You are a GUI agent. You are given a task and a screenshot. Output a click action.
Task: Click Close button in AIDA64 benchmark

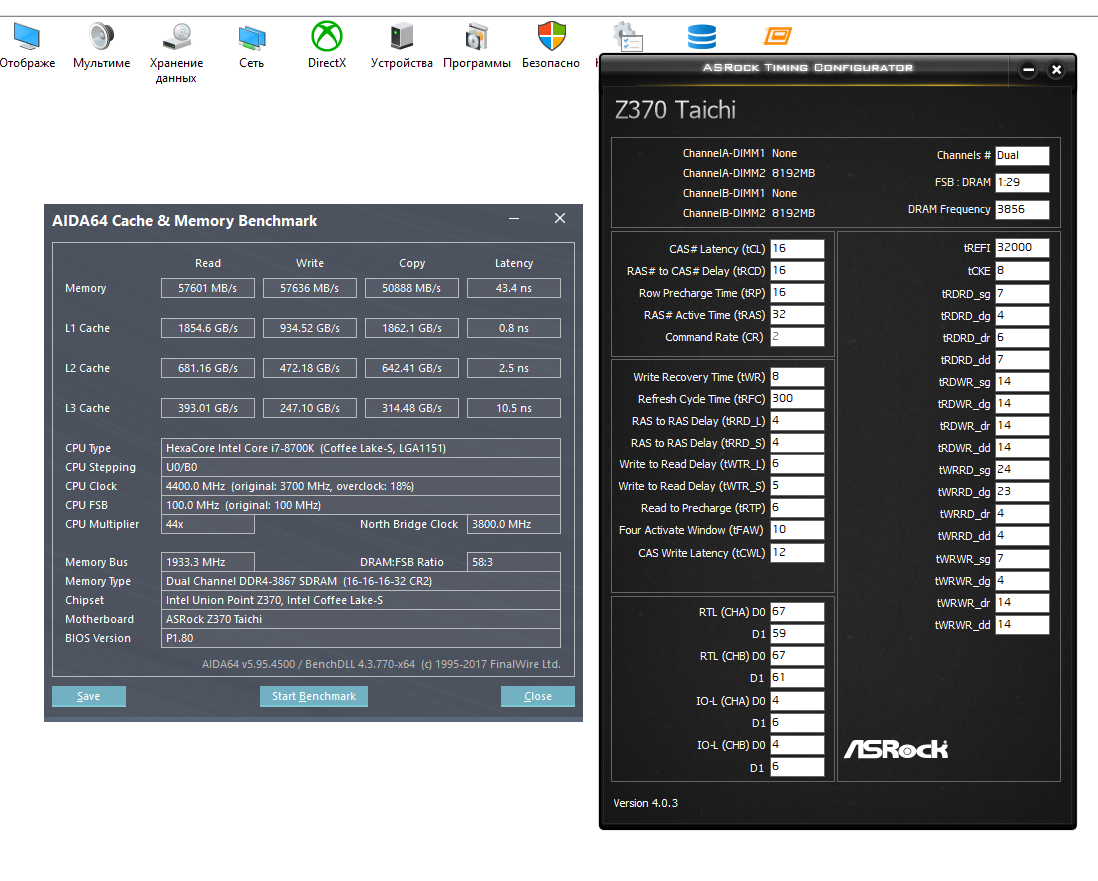coord(538,696)
